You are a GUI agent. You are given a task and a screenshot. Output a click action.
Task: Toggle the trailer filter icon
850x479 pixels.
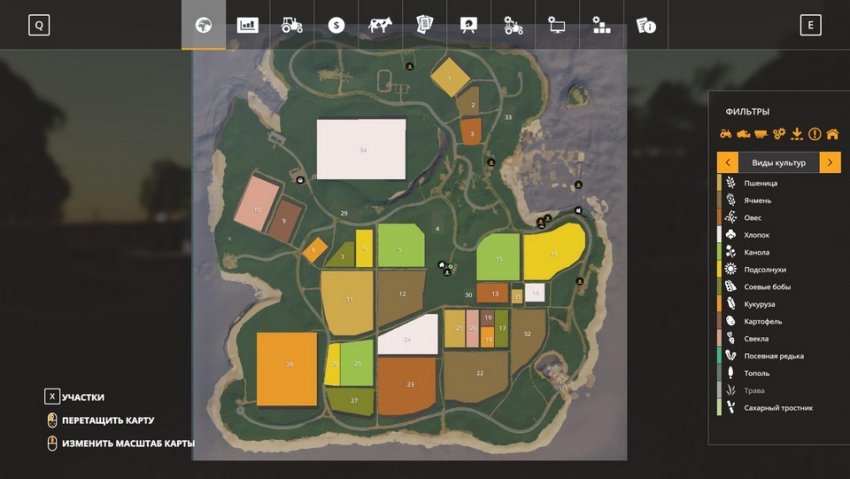(761, 134)
